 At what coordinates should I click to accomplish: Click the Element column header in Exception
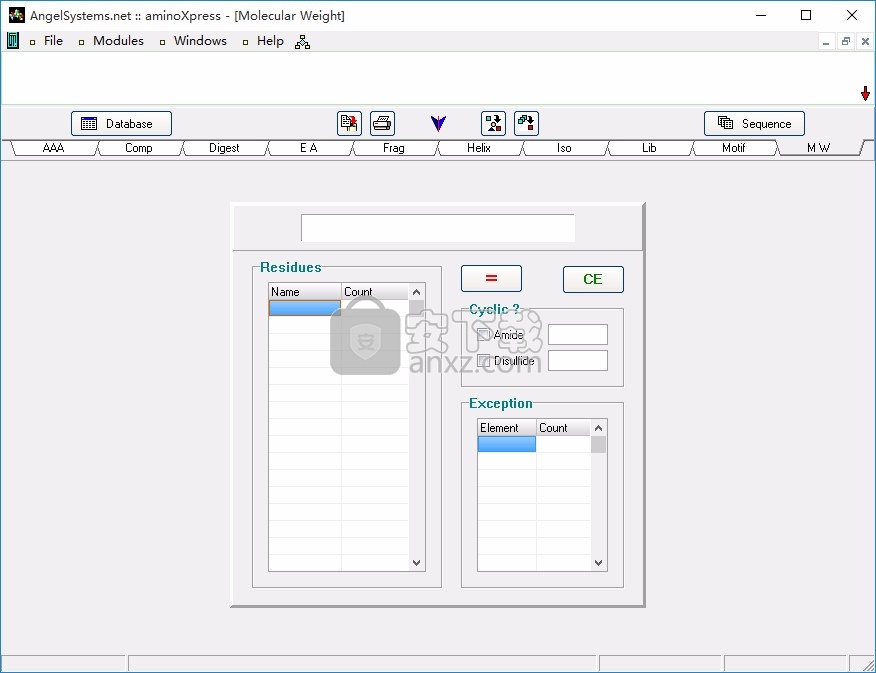pos(507,428)
